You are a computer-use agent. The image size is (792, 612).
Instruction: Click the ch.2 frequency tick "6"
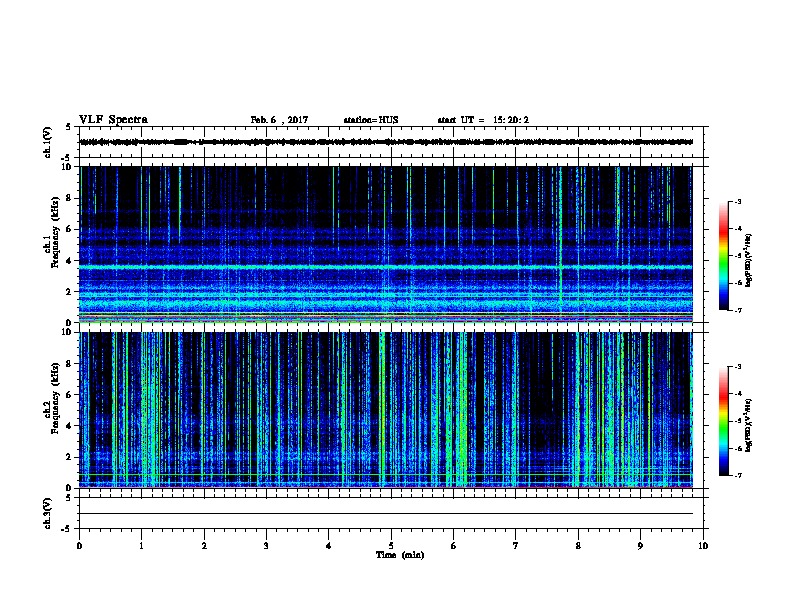[x=69, y=395]
